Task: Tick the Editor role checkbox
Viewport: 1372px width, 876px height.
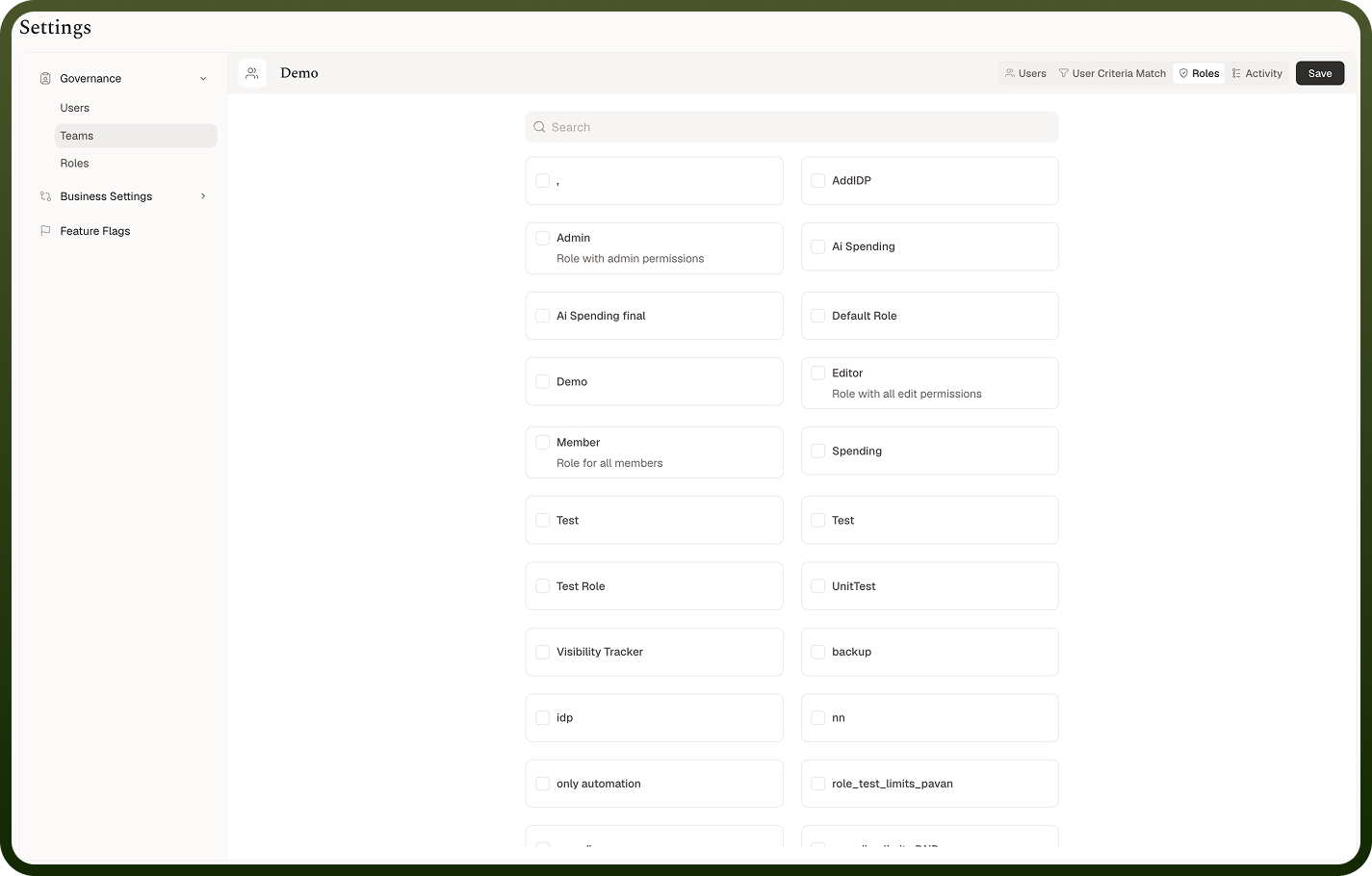Action: click(818, 373)
